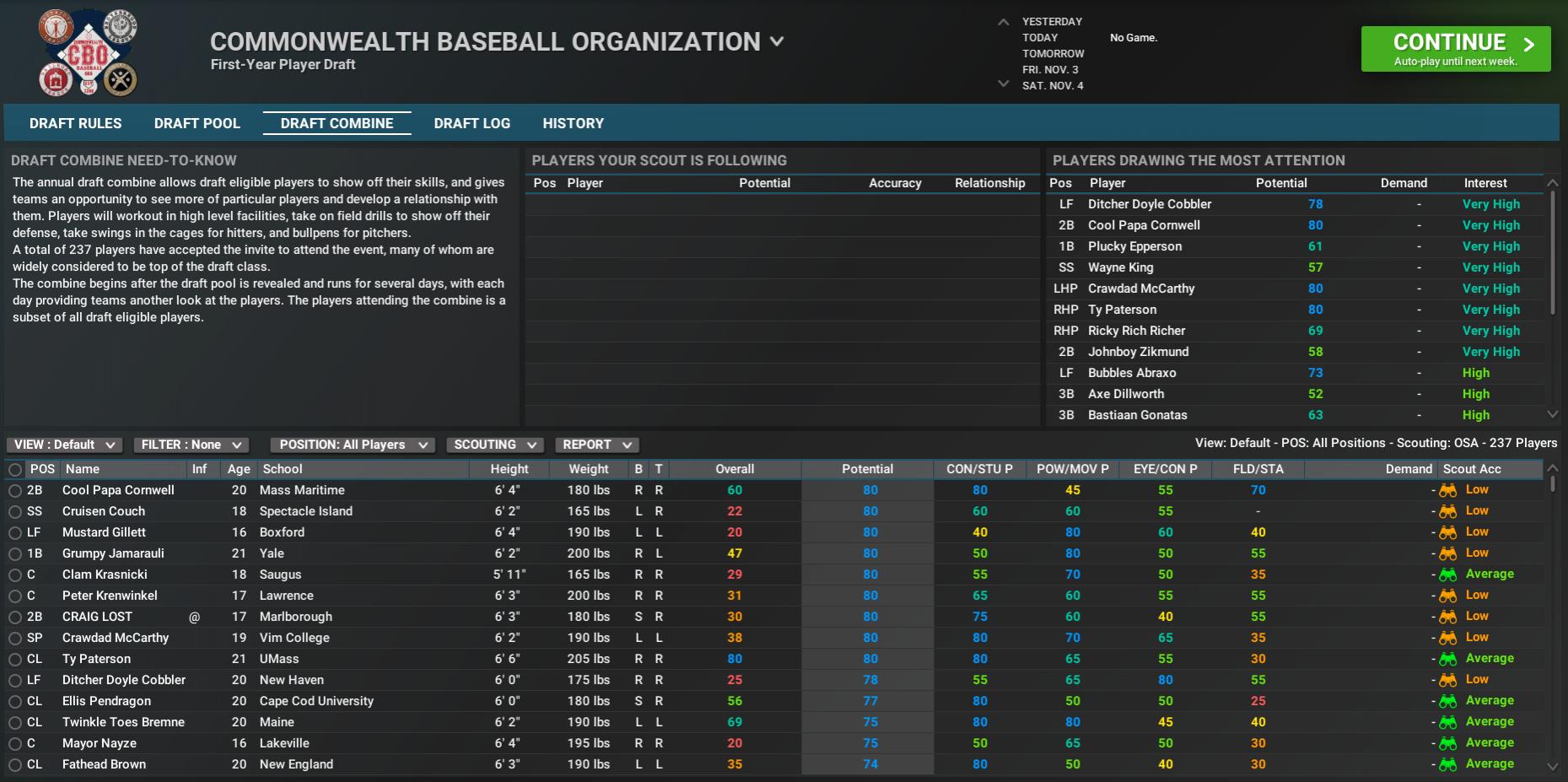
Task: Sort table by Potential column header
Action: click(866, 469)
